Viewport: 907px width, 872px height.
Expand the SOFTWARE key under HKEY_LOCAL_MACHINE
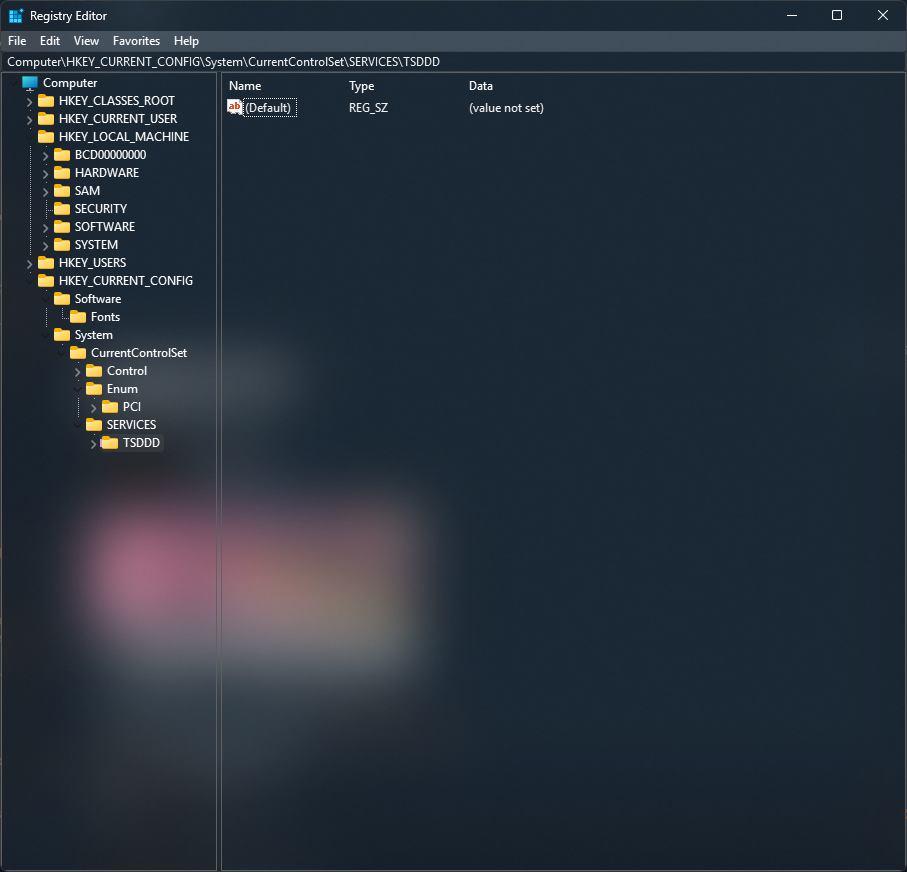coord(46,227)
